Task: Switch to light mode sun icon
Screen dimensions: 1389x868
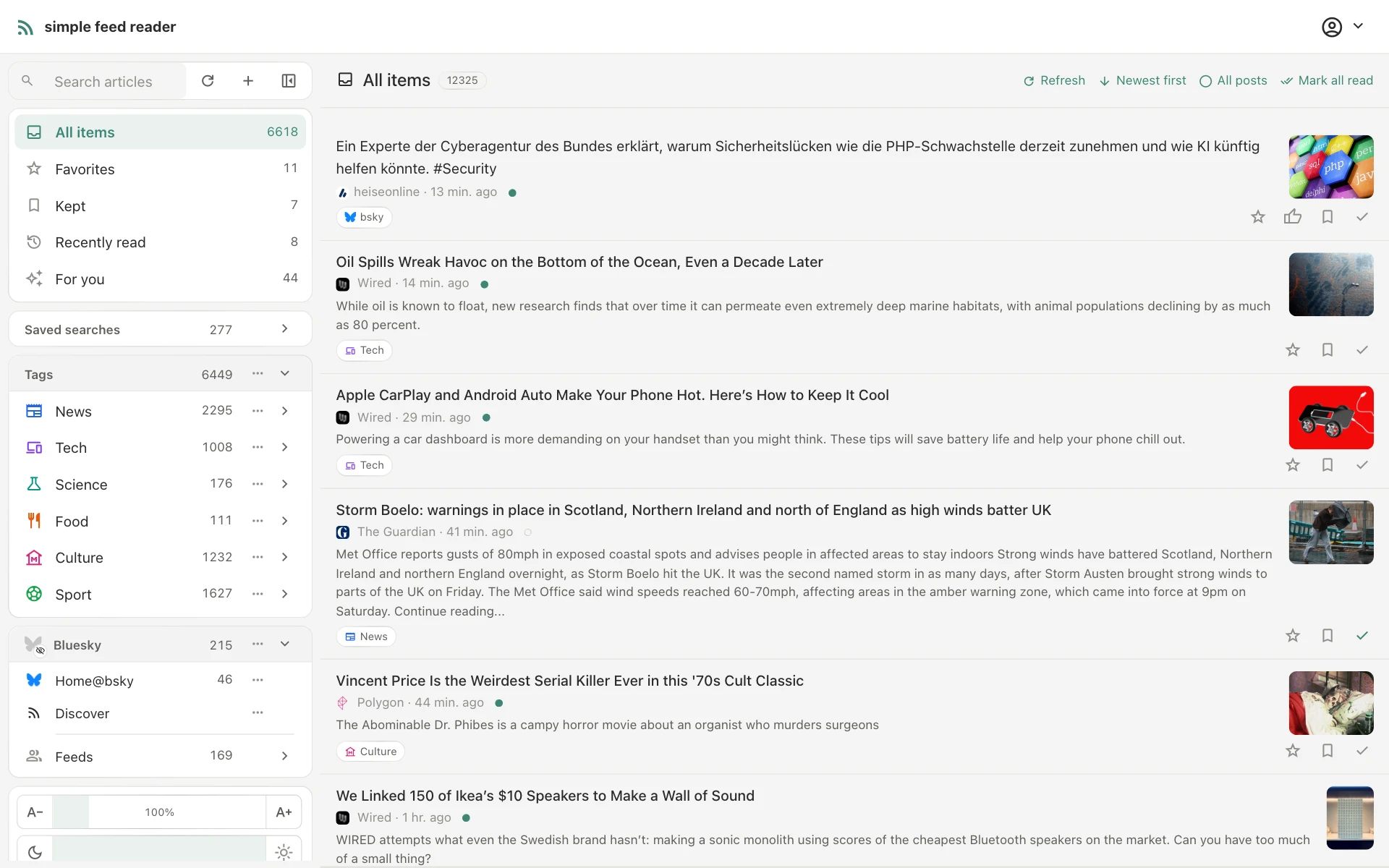Action: [284, 852]
